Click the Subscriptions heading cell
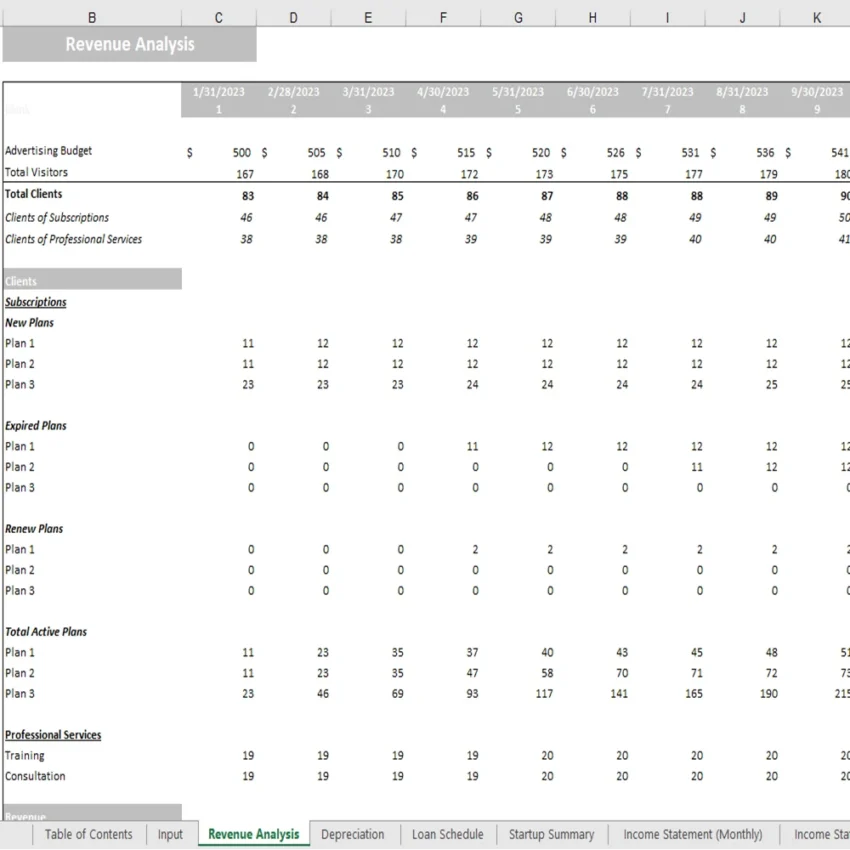Viewport: 850px width, 850px height. click(35, 301)
